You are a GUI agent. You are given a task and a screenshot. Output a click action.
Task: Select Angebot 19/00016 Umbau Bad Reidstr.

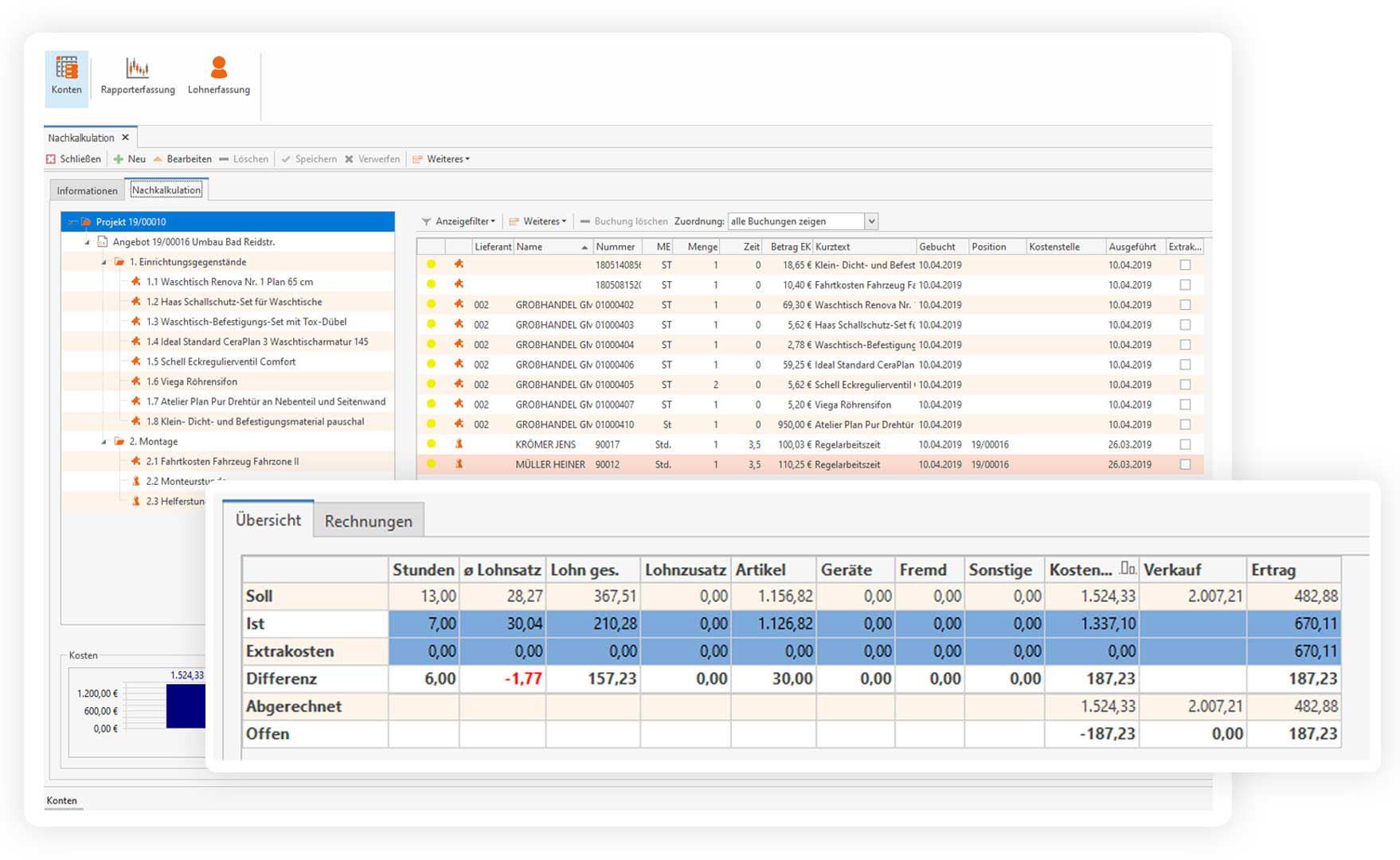point(194,242)
